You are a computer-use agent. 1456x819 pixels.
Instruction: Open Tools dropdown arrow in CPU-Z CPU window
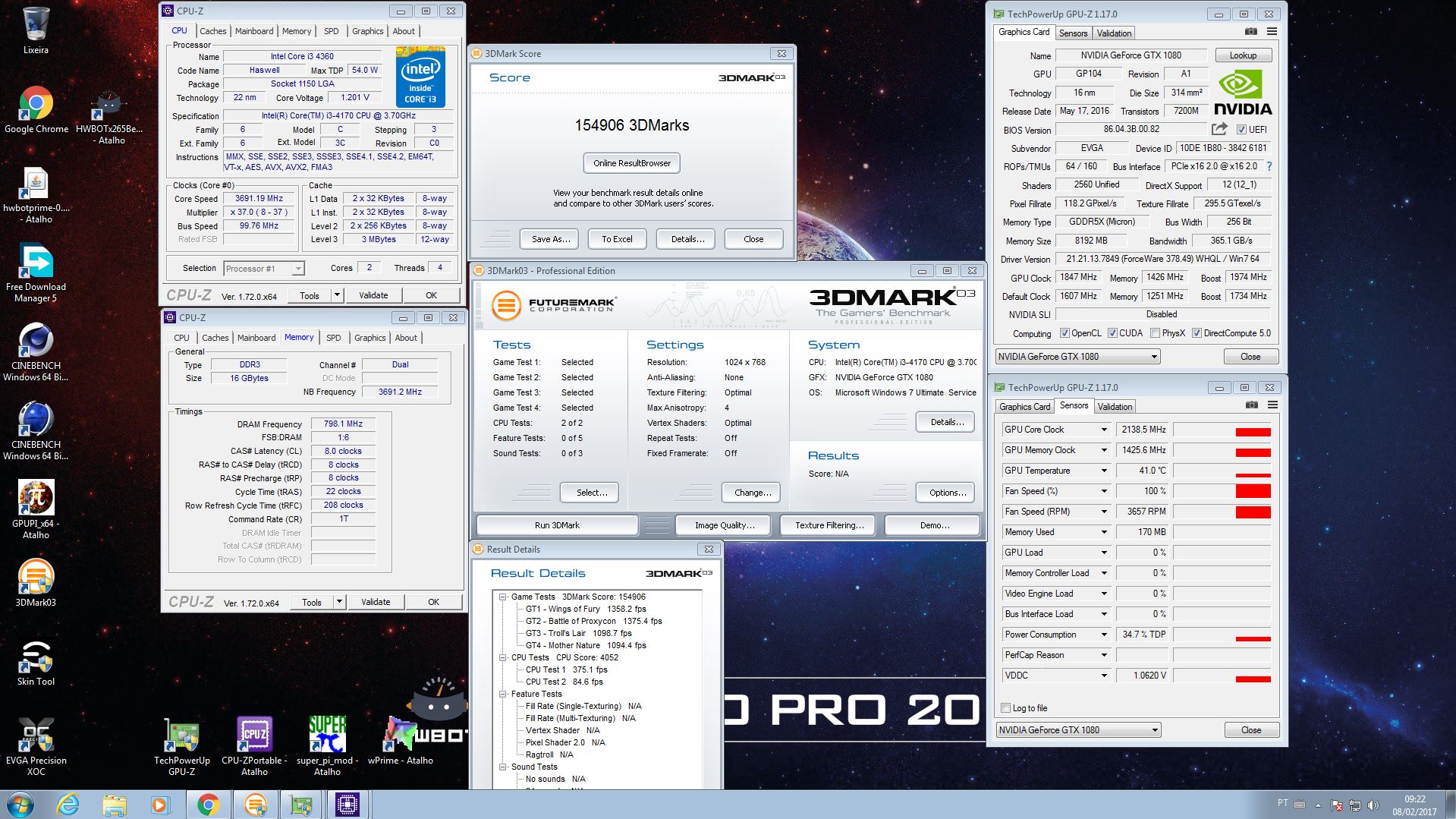(338, 295)
